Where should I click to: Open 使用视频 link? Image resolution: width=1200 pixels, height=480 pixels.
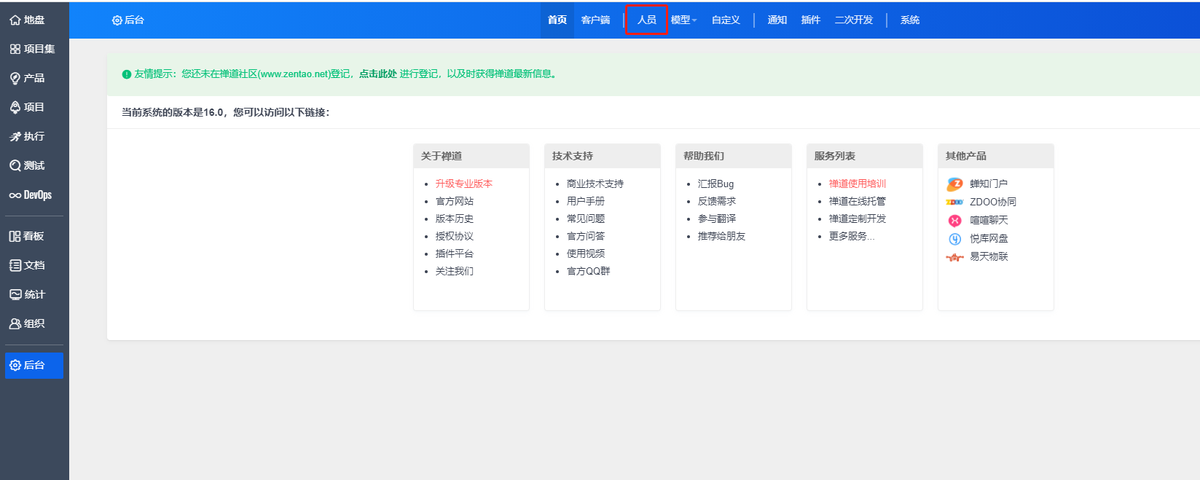pyautogui.click(x=585, y=254)
